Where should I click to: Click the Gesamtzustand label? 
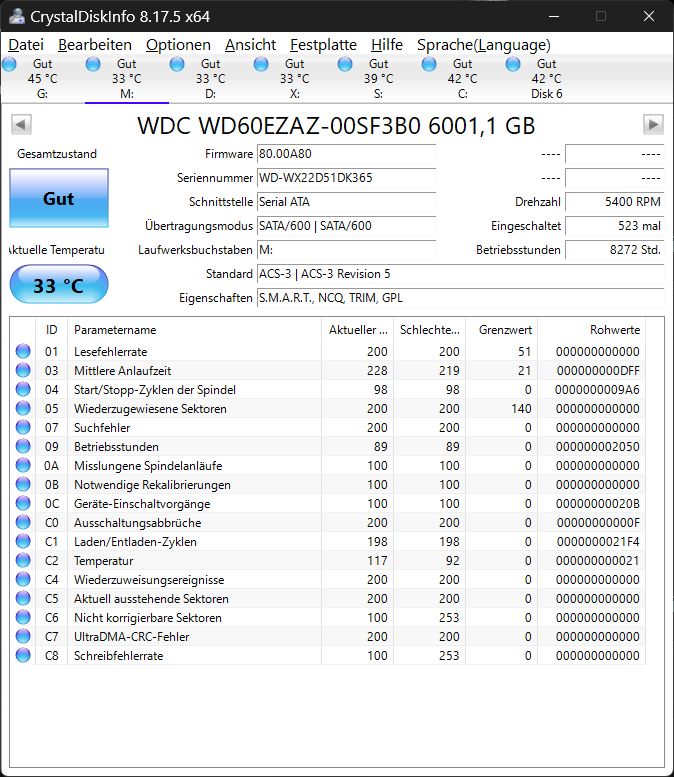pyautogui.click(x=57, y=154)
